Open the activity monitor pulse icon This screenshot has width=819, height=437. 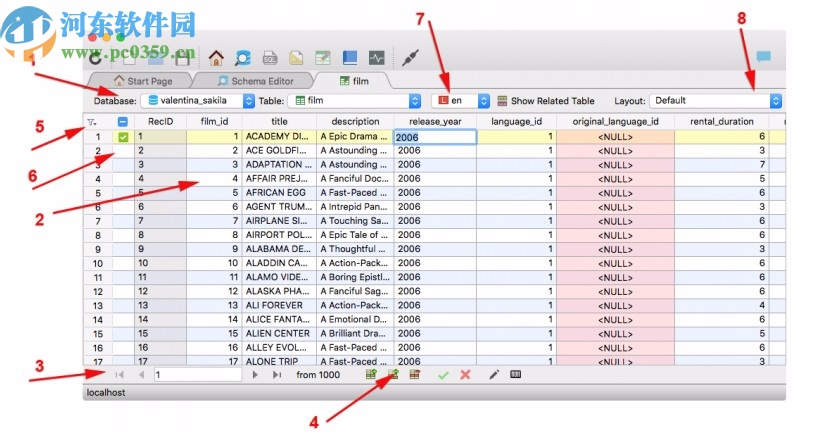click(x=377, y=57)
